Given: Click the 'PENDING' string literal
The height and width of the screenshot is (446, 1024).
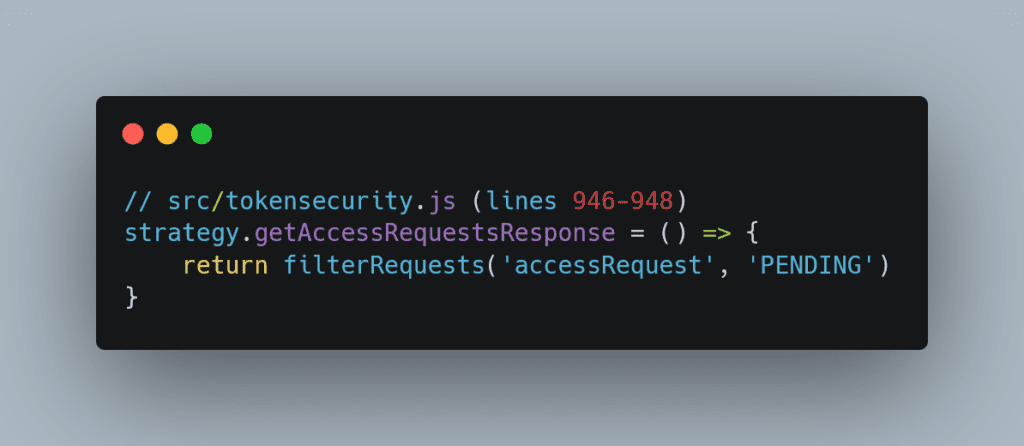Looking at the screenshot, I should (x=809, y=266).
